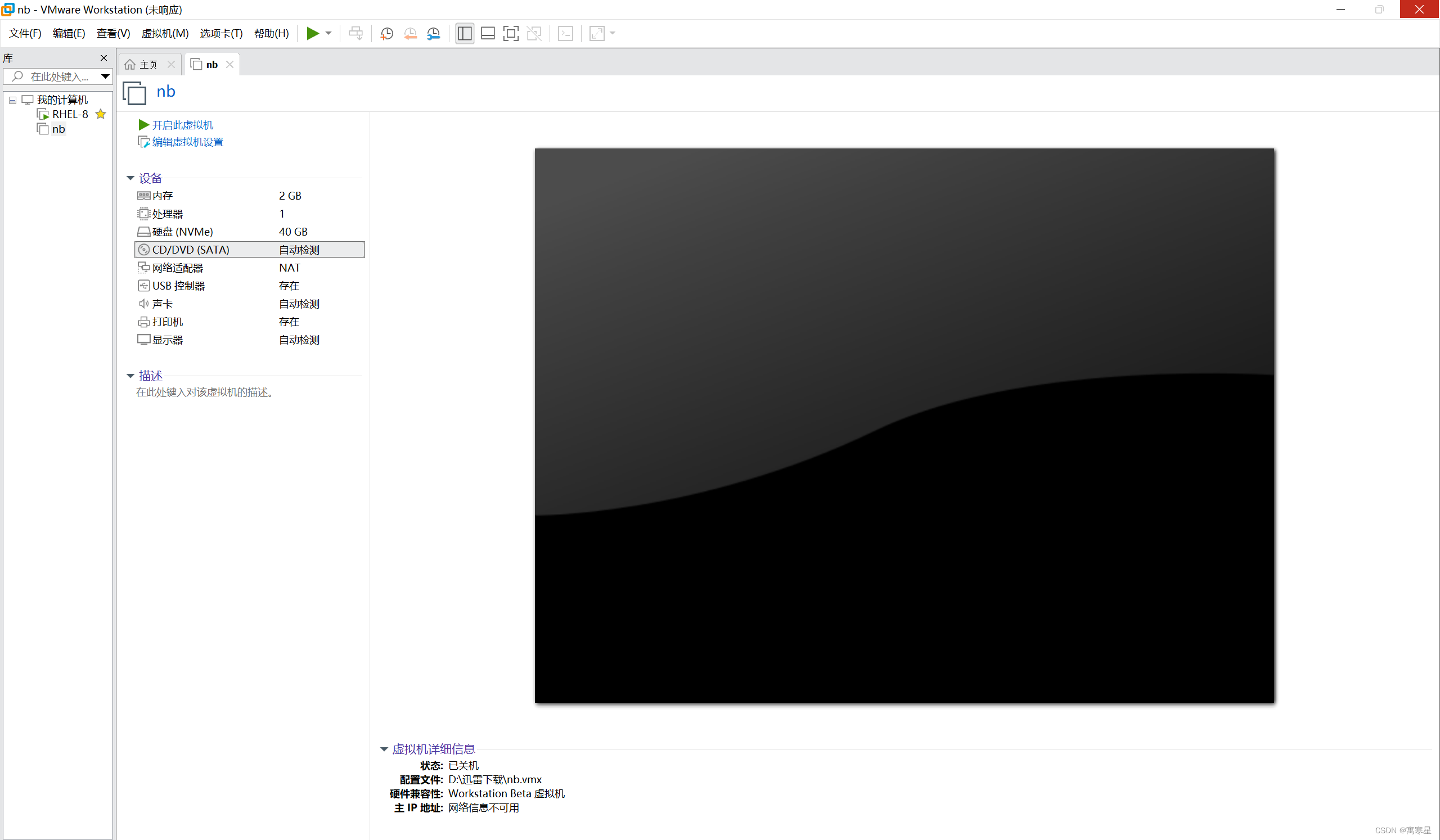Open the 选项卡(T) menu
The width and height of the screenshot is (1440, 840).
point(221,33)
